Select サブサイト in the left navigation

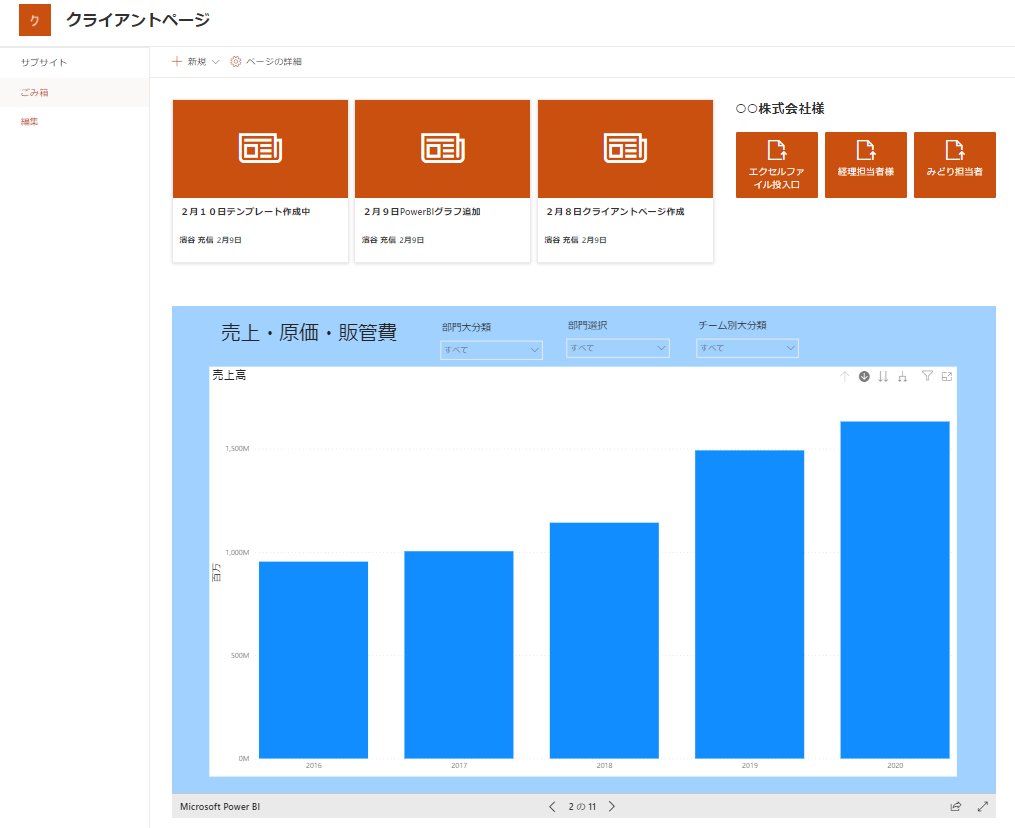pos(44,62)
